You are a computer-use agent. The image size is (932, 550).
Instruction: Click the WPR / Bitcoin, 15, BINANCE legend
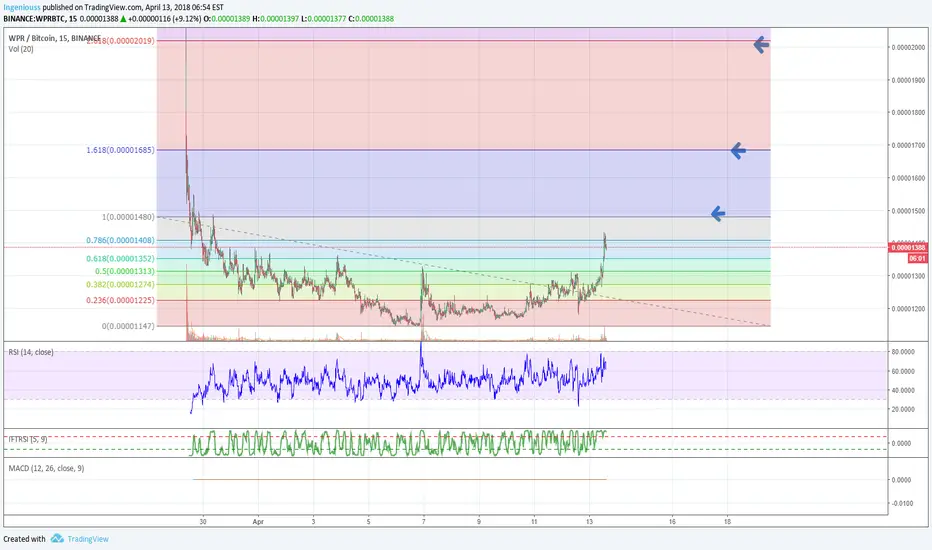click(x=55, y=38)
